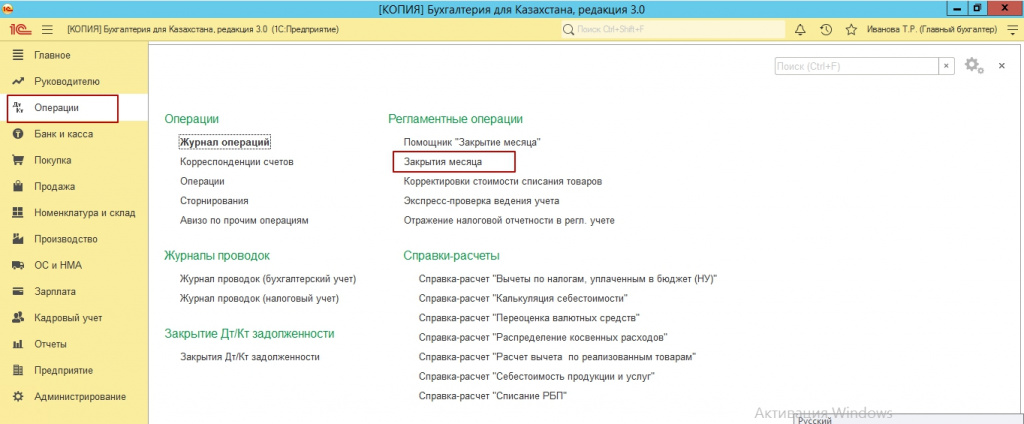1024x424 pixels.
Task: Focus the global search field Ctrl+Shift+F
Action: (x=673, y=30)
